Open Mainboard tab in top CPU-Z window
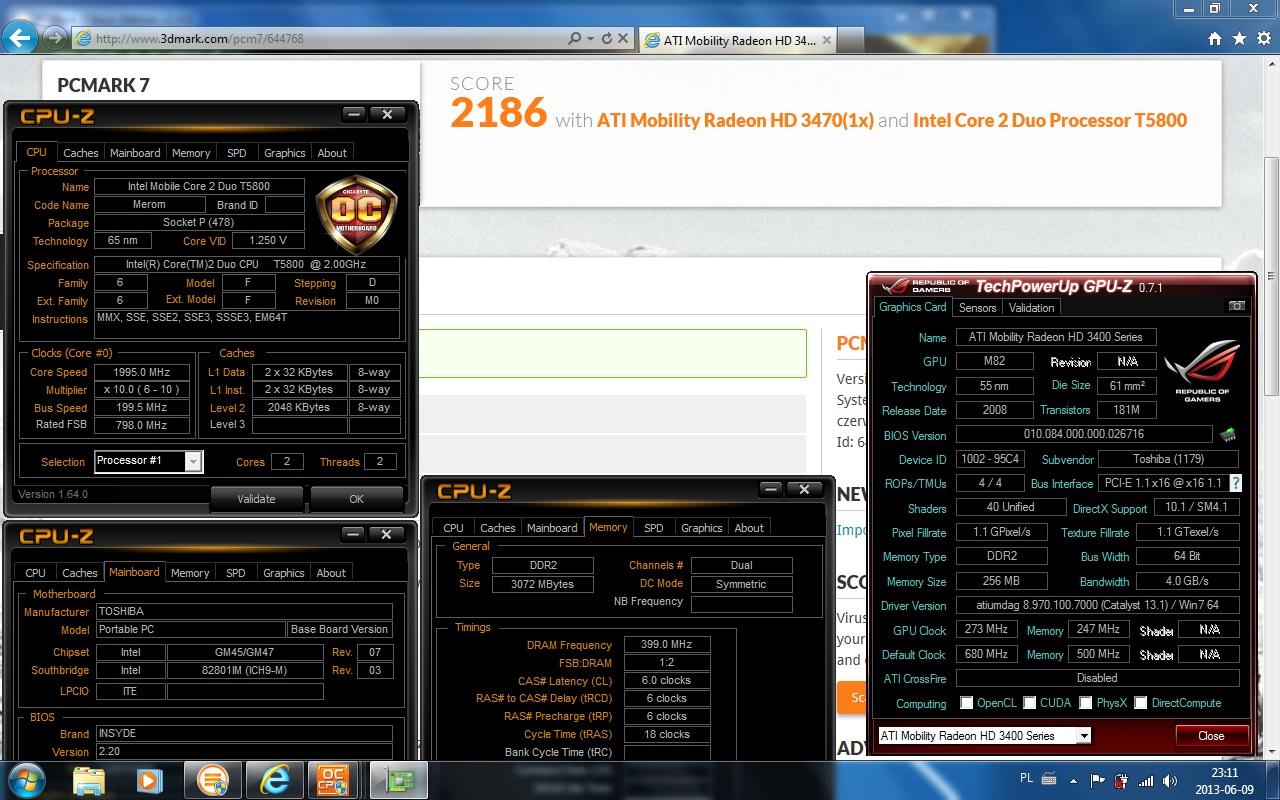This screenshot has width=1280, height=800. [x=135, y=153]
